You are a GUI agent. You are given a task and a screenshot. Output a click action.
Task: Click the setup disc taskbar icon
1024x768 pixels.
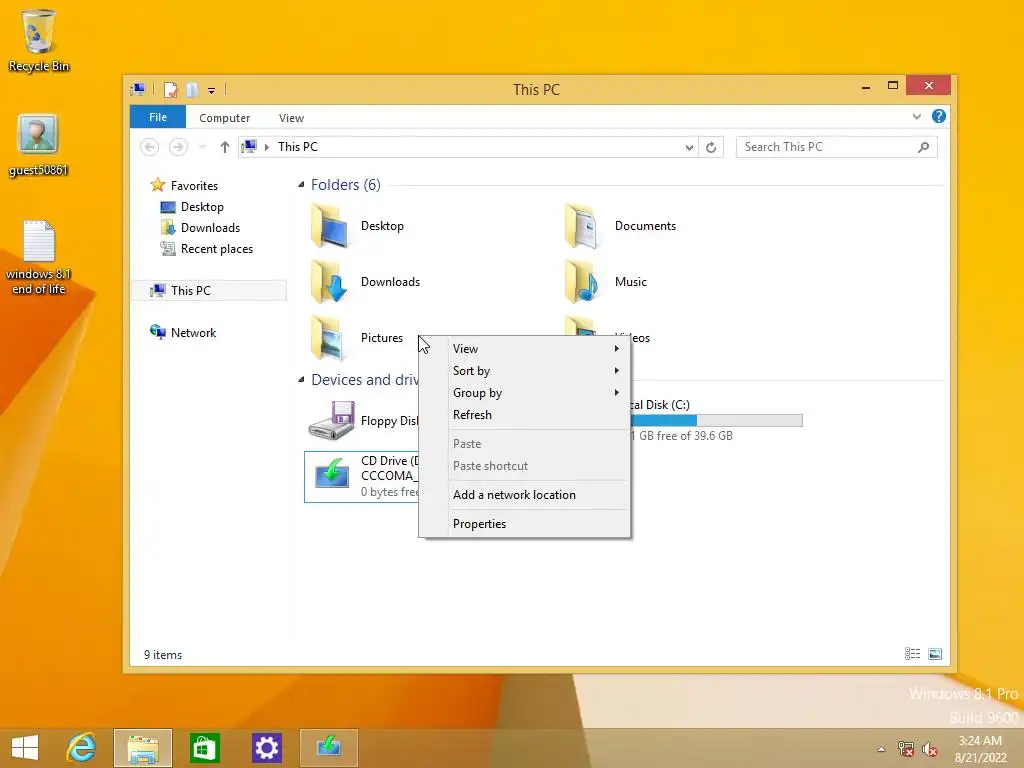pyautogui.click(x=328, y=748)
